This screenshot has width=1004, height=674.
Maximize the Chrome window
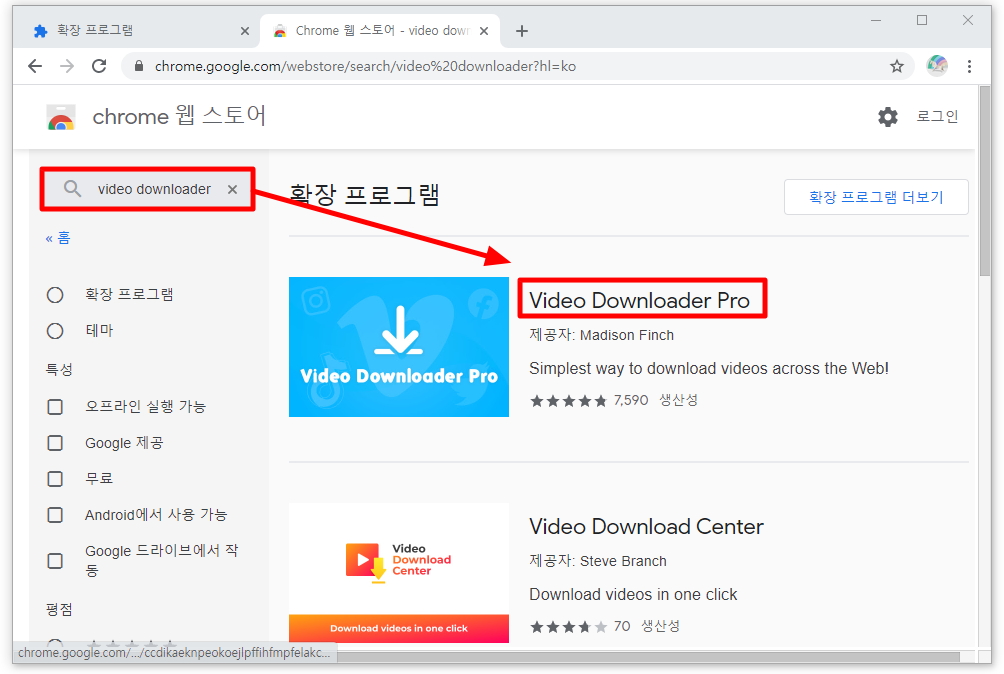pos(922,20)
